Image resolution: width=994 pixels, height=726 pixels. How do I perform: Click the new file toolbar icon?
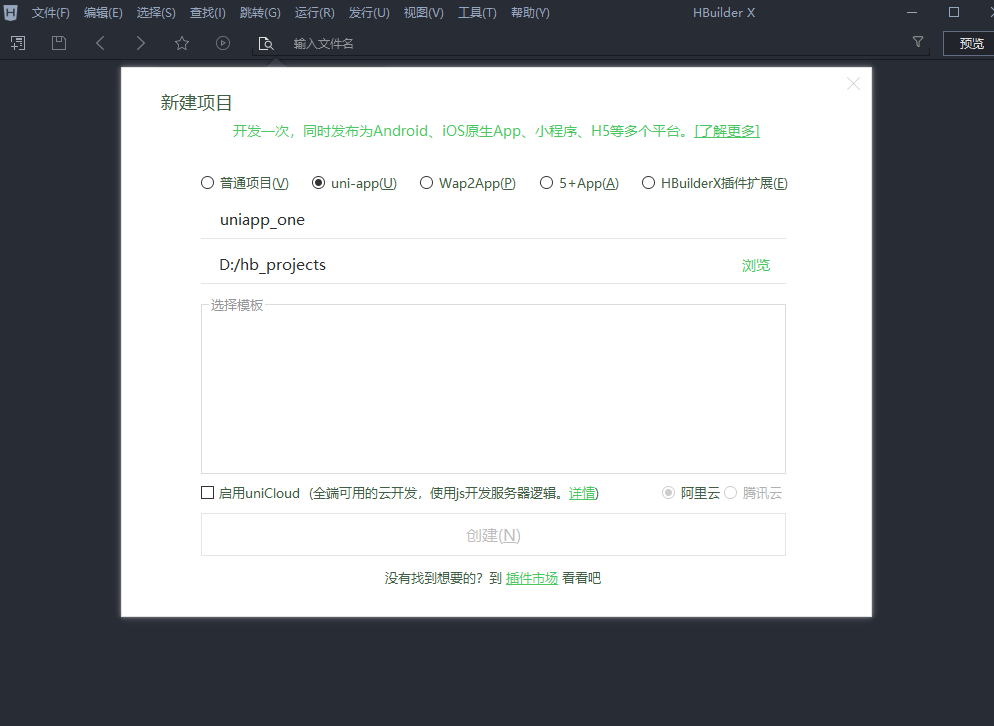[x=18, y=43]
